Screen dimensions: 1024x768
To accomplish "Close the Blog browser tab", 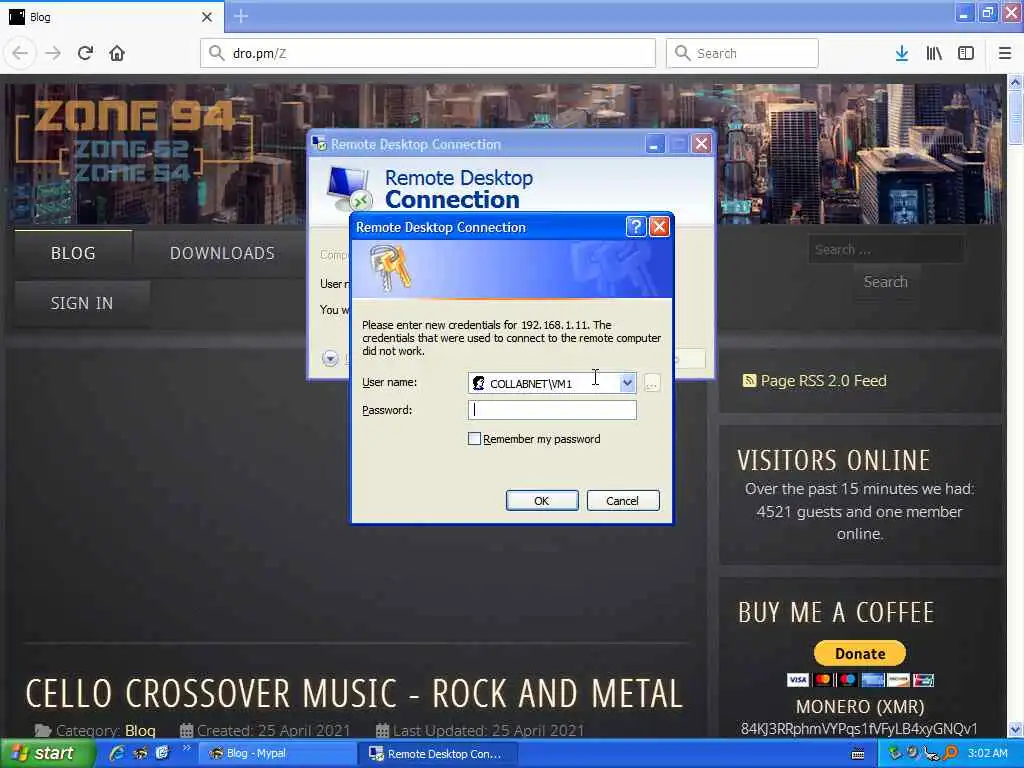I will 207,17.
